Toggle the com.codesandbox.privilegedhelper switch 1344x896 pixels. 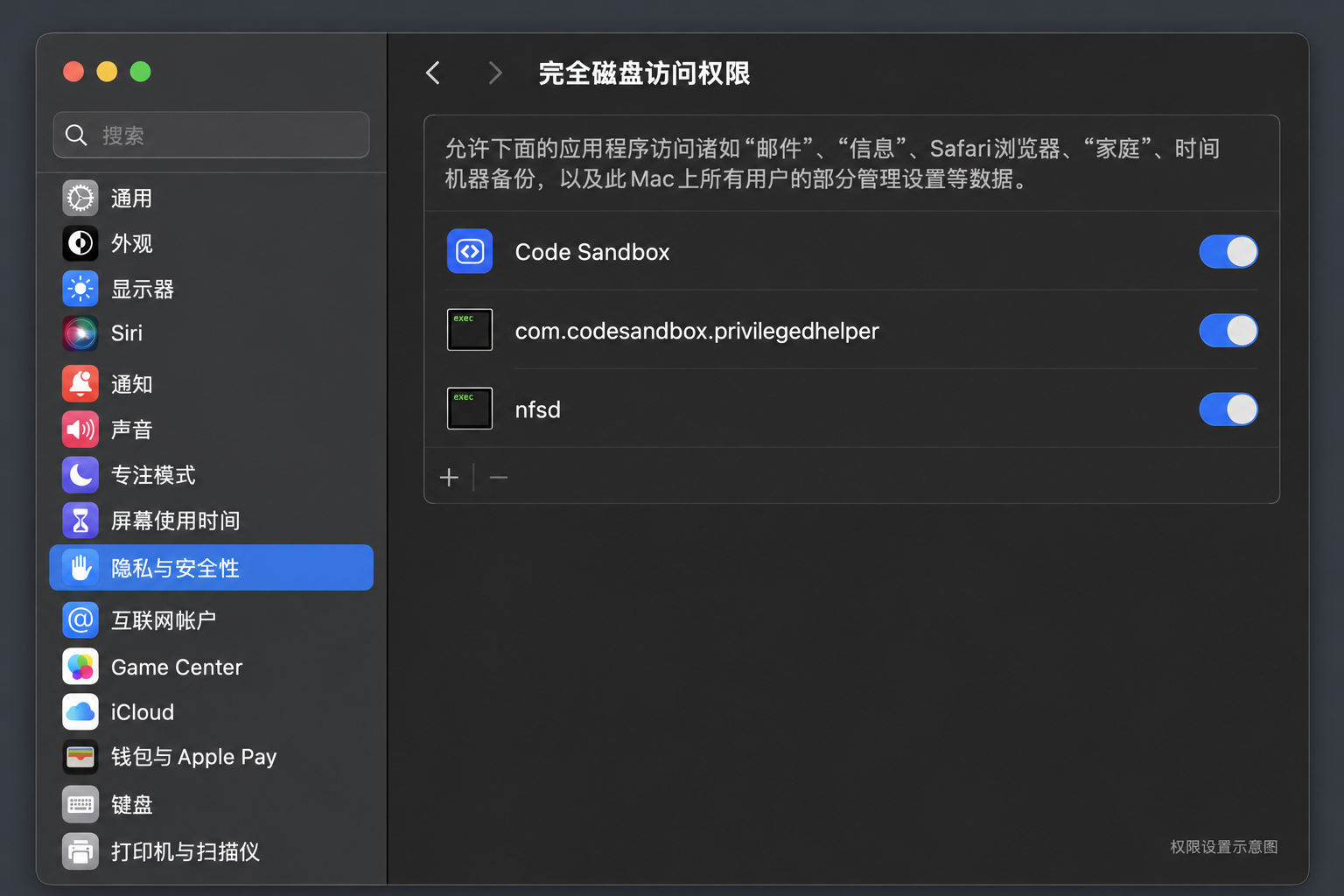point(1228,331)
